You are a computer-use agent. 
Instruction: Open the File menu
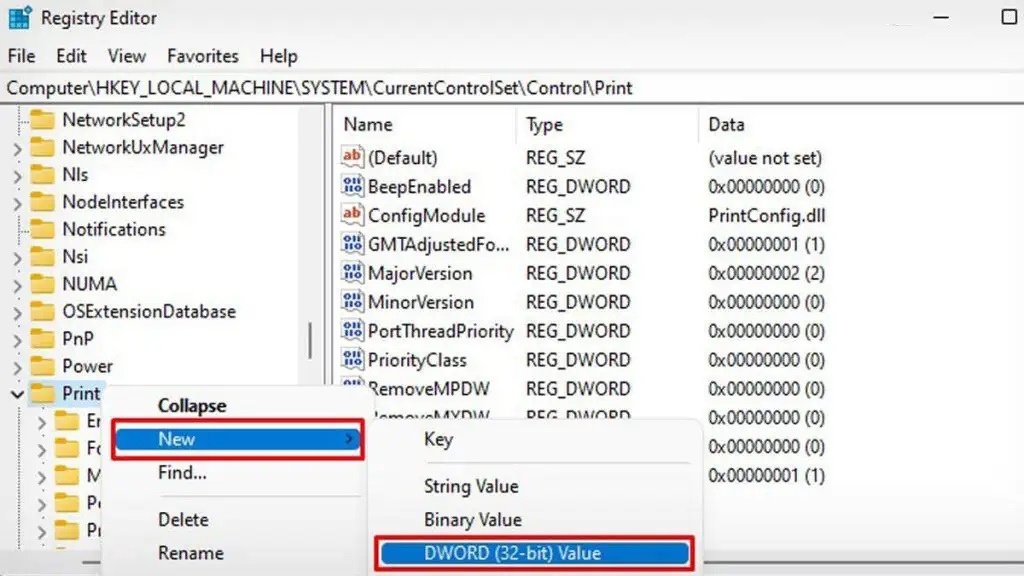click(x=22, y=56)
